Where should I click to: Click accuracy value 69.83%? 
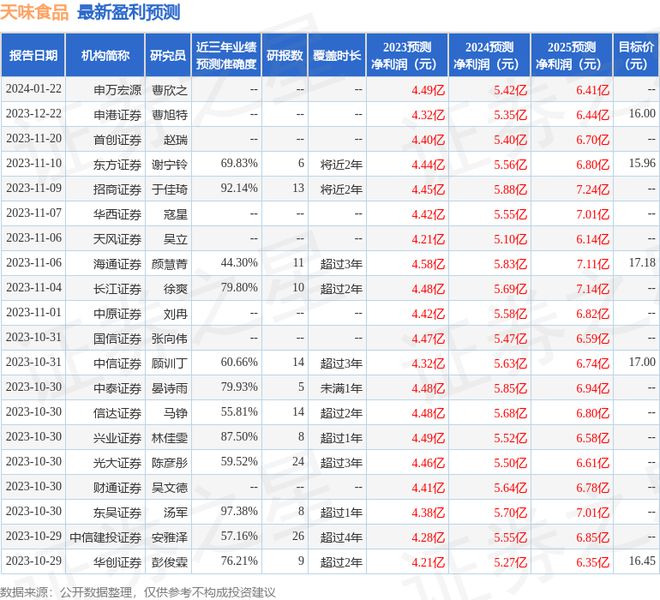[239, 163]
